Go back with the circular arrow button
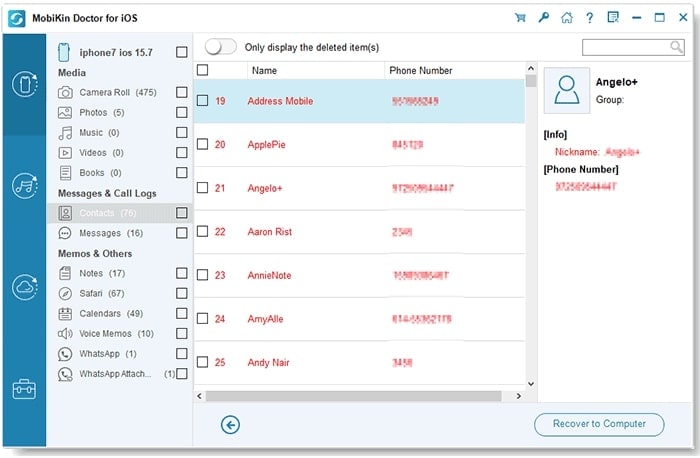Screen dimensions: 700x458 230,425
